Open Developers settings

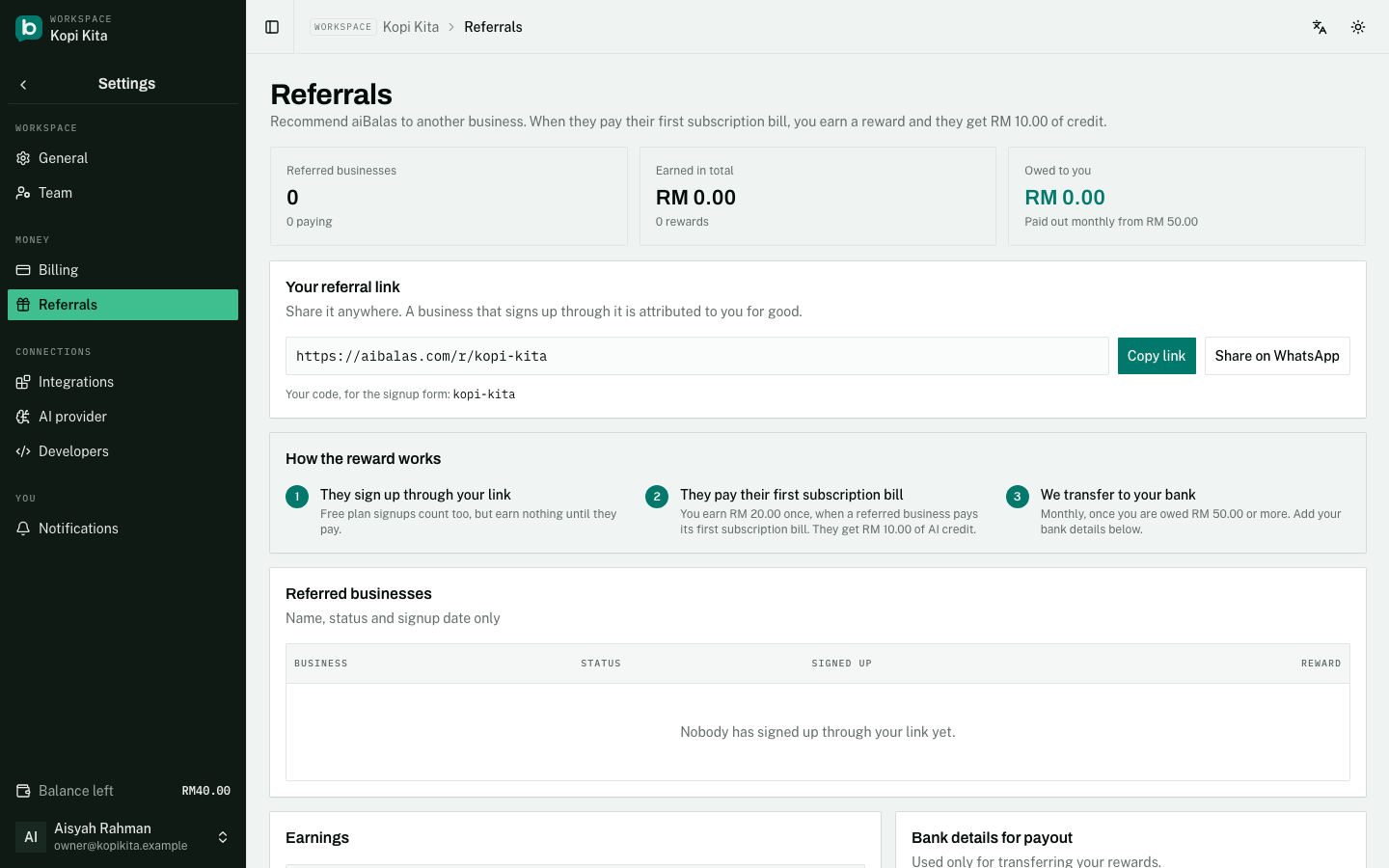123,451
